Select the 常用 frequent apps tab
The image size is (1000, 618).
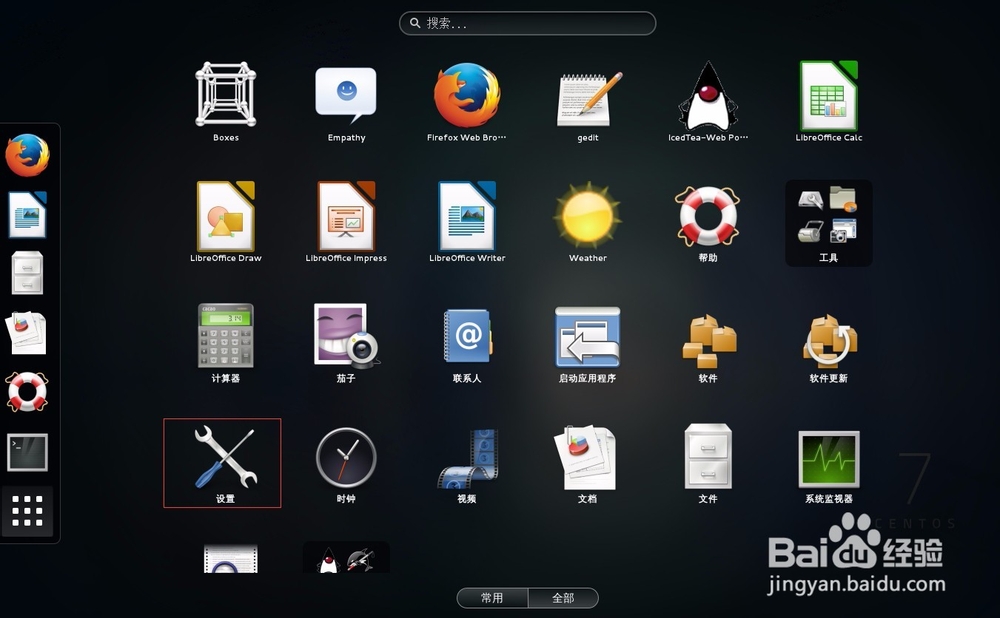tap(492, 597)
